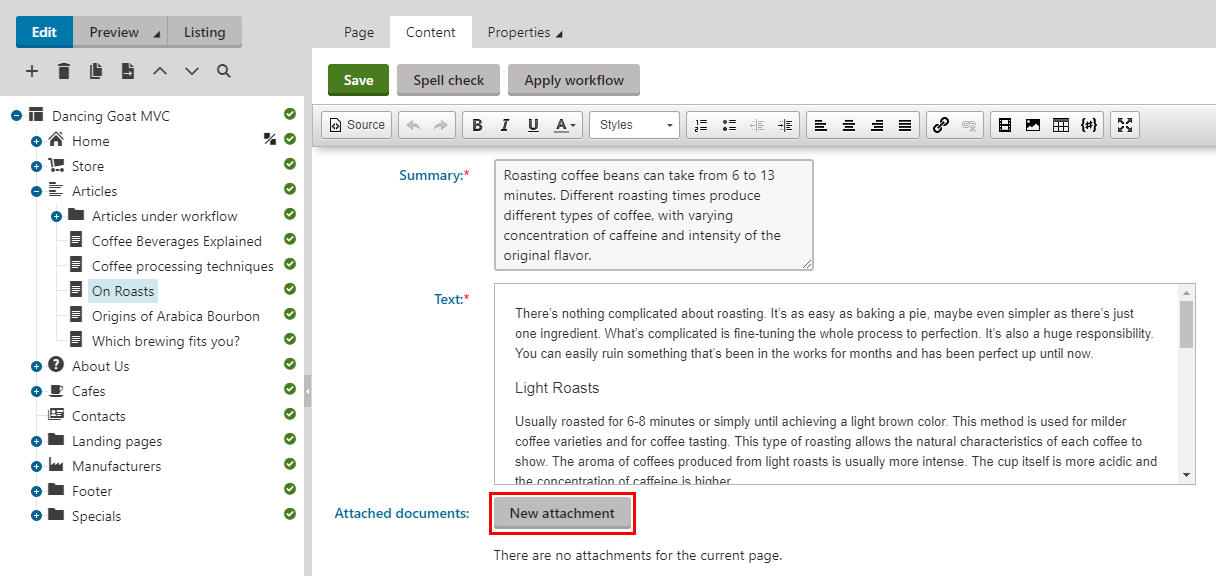Screen dimensions: 1216x576
Task: Toggle bold formatting in the editor
Action: point(477,124)
